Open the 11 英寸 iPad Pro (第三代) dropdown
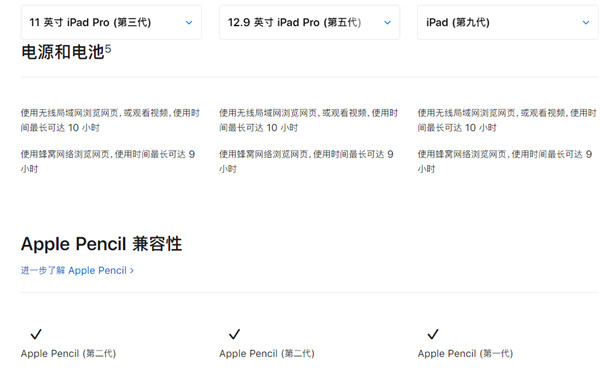Screen dimensions: 600x375 pos(111,23)
